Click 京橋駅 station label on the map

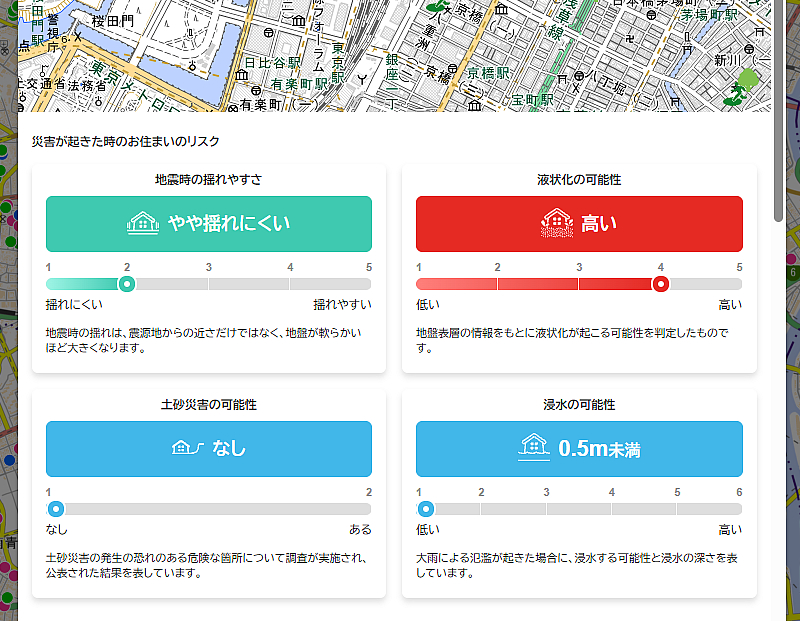pos(488,73)
